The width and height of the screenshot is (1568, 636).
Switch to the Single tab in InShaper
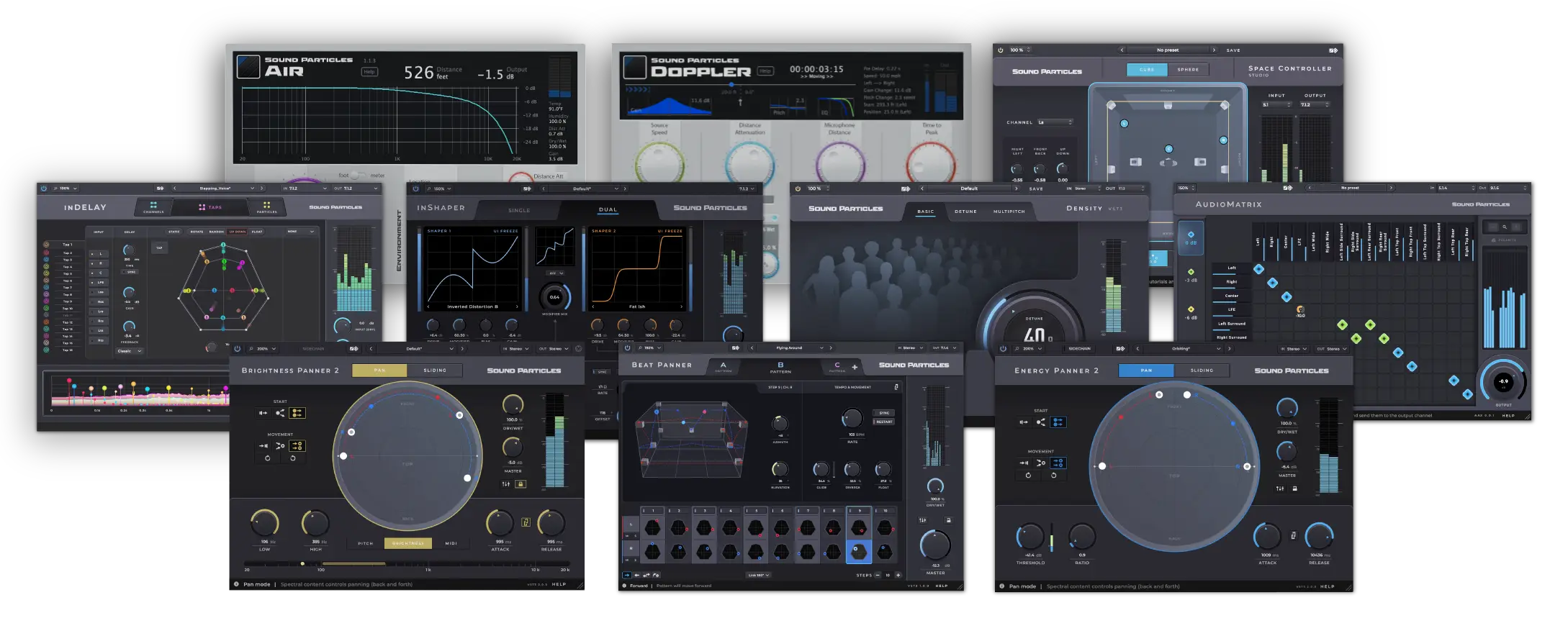(519, 211)
